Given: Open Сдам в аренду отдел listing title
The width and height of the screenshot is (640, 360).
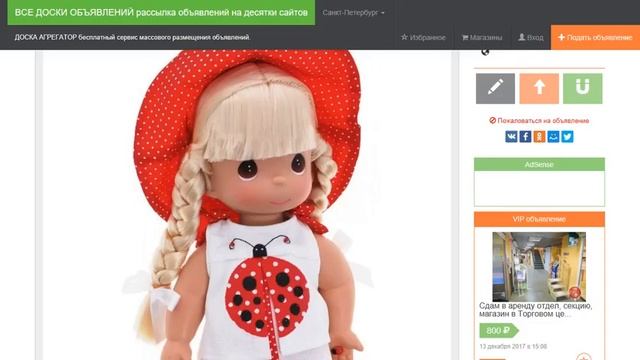Looking at the screenshot, I should click(x=536, y=310).
